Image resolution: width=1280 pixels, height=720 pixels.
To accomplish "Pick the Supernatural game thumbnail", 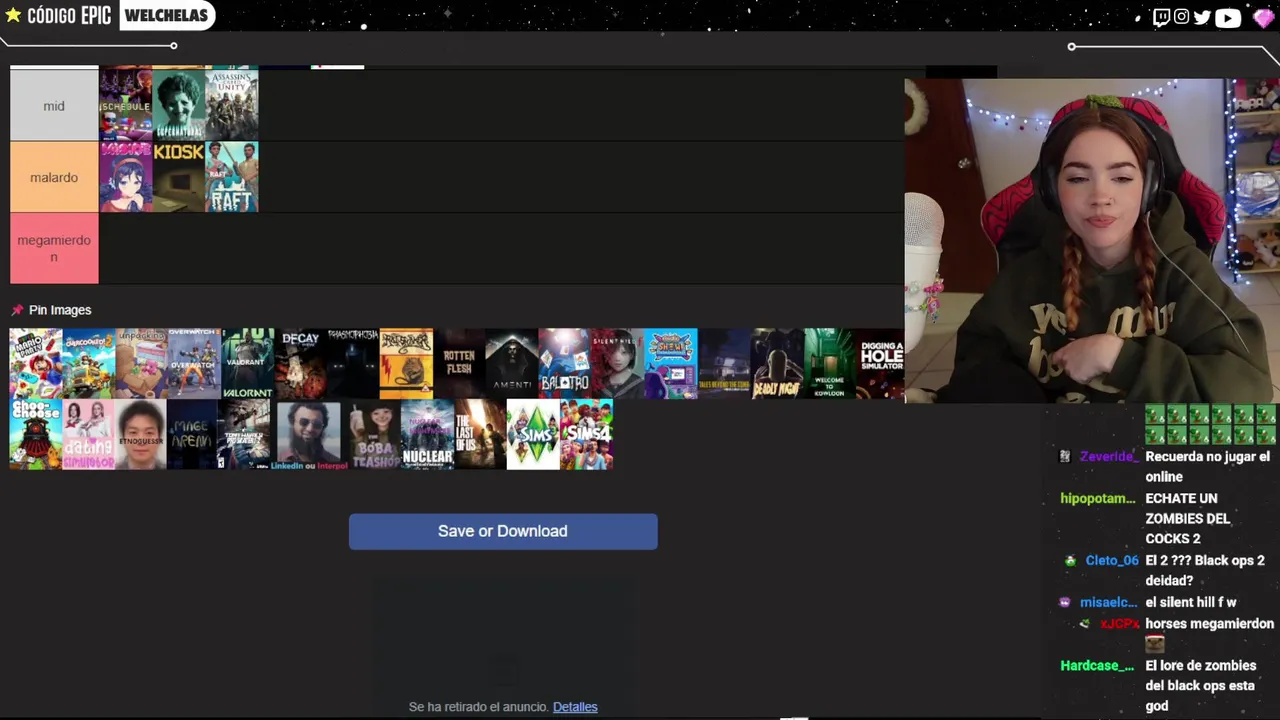I will [x=178, y=105].
